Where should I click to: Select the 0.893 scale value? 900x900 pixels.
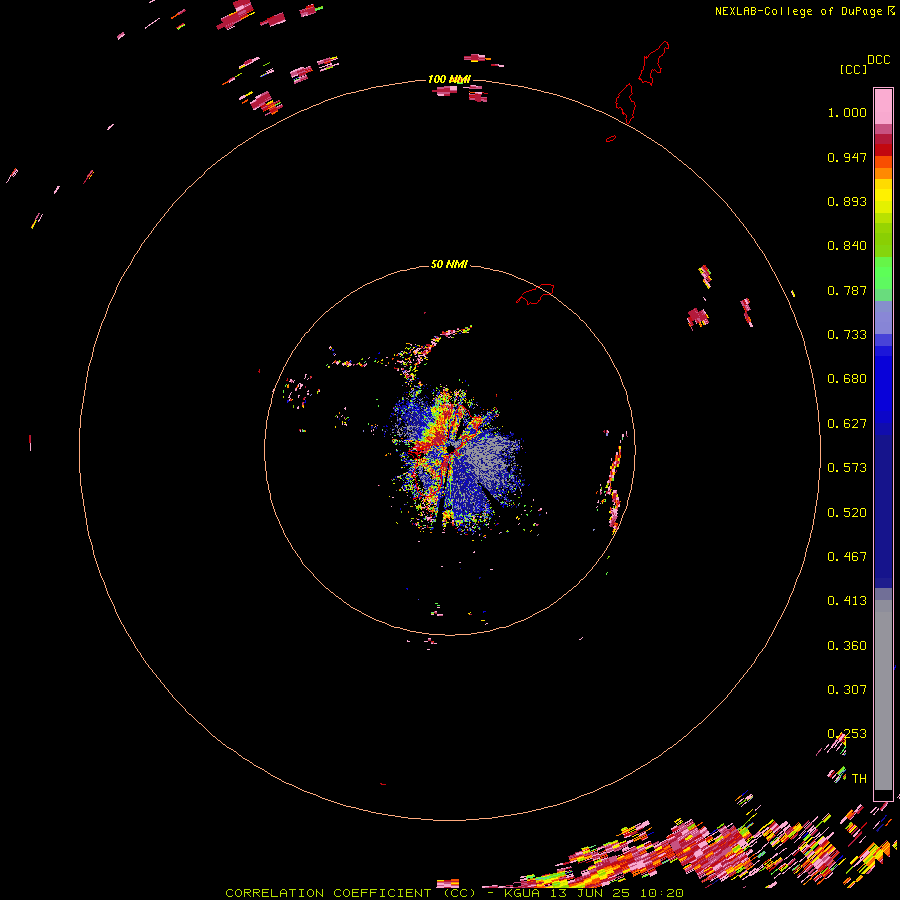click(x=847, y=201)
